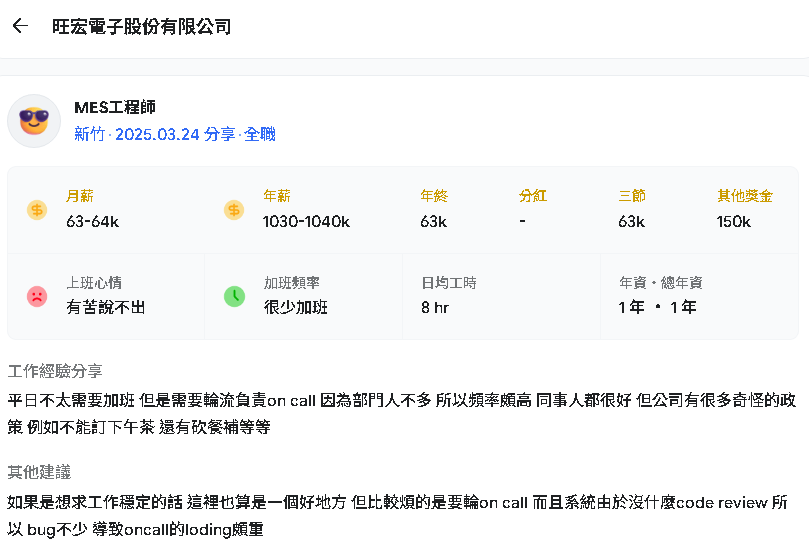Go back using the left arrow

click(x=20, y=26)
